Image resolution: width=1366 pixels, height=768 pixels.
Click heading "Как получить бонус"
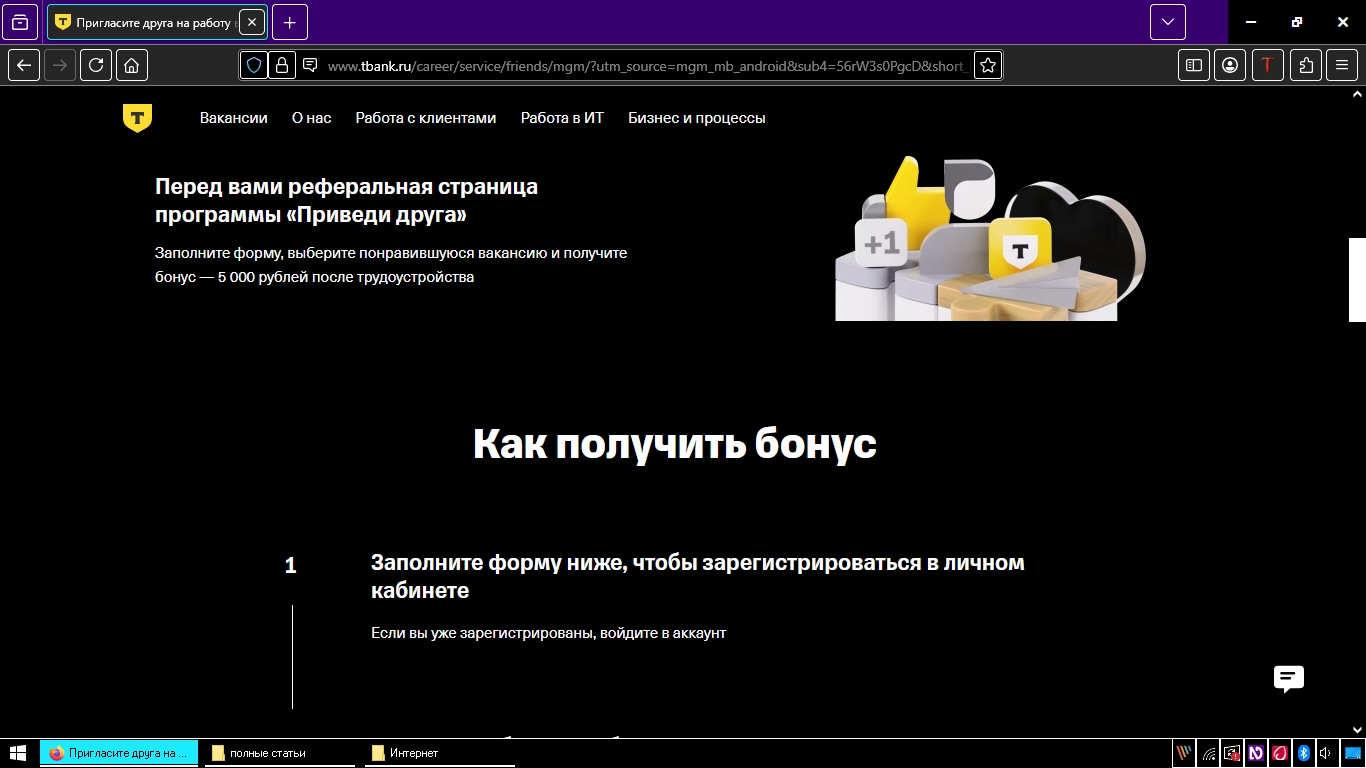(x=675, y=444)
